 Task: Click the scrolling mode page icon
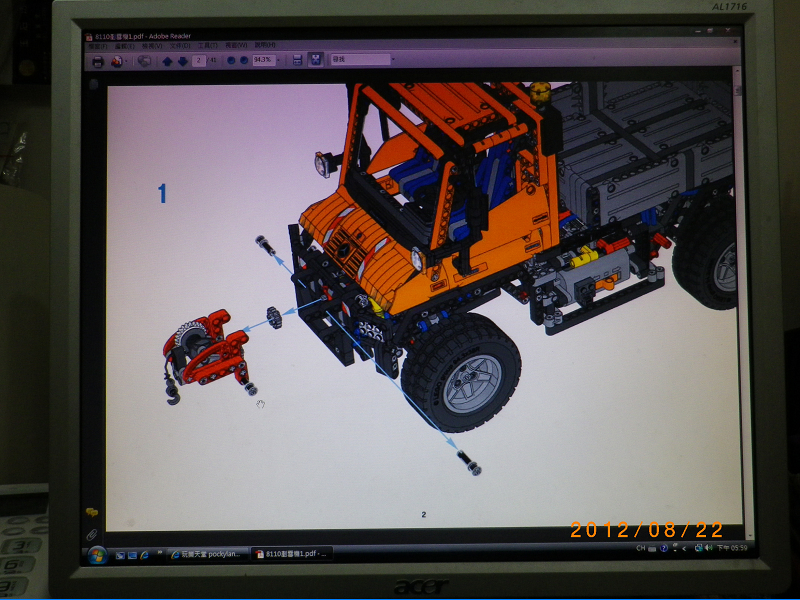coord(297,60)
